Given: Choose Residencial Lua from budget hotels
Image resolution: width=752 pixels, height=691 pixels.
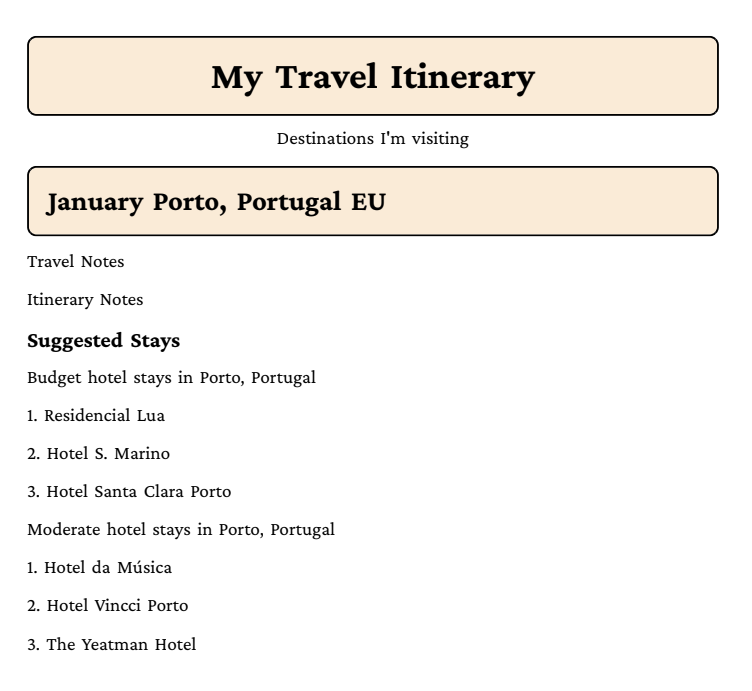Looking at the screenshot, I should (x=96, y=415).
